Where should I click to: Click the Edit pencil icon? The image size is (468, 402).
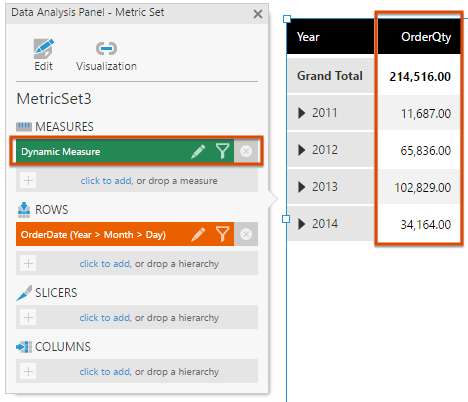click(44, 49)
